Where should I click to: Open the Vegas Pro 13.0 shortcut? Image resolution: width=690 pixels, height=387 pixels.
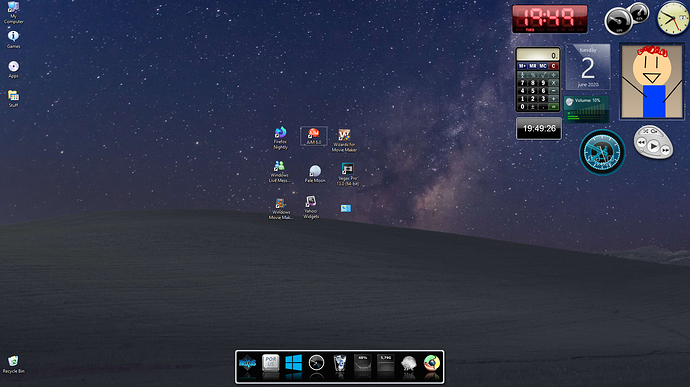coord(348,174)
